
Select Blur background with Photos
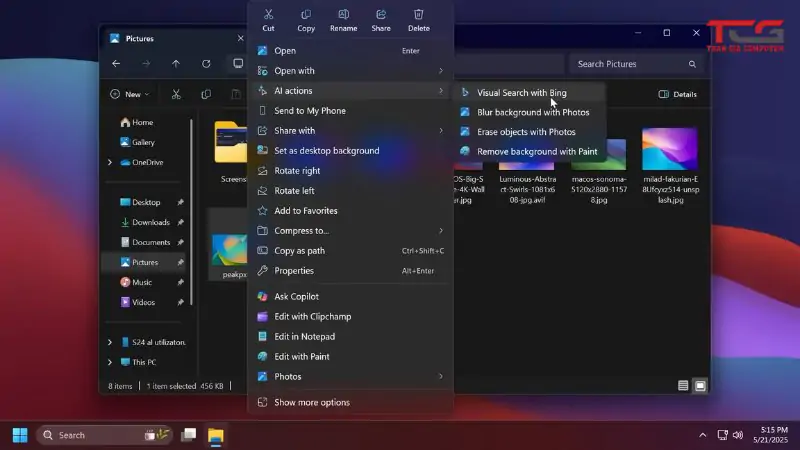tap(530, 112)
